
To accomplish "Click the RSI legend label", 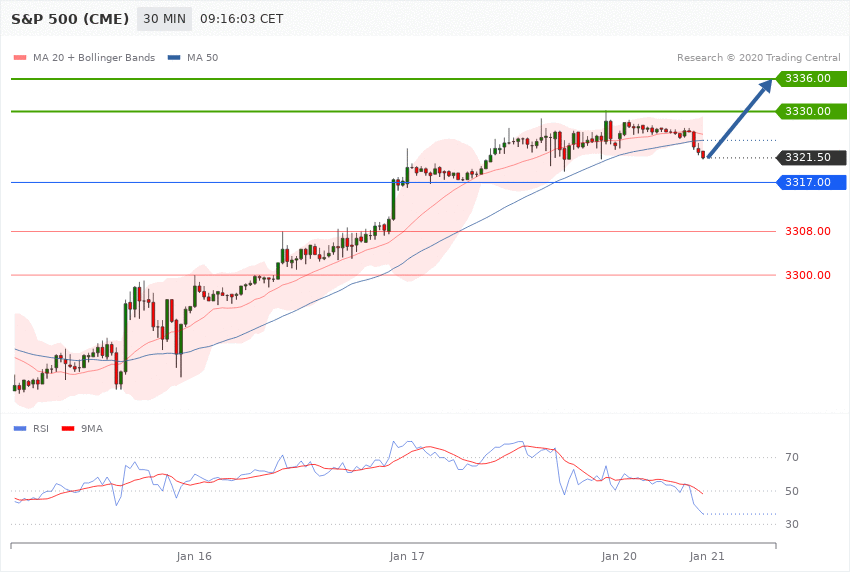I will (x=41, y=429).
